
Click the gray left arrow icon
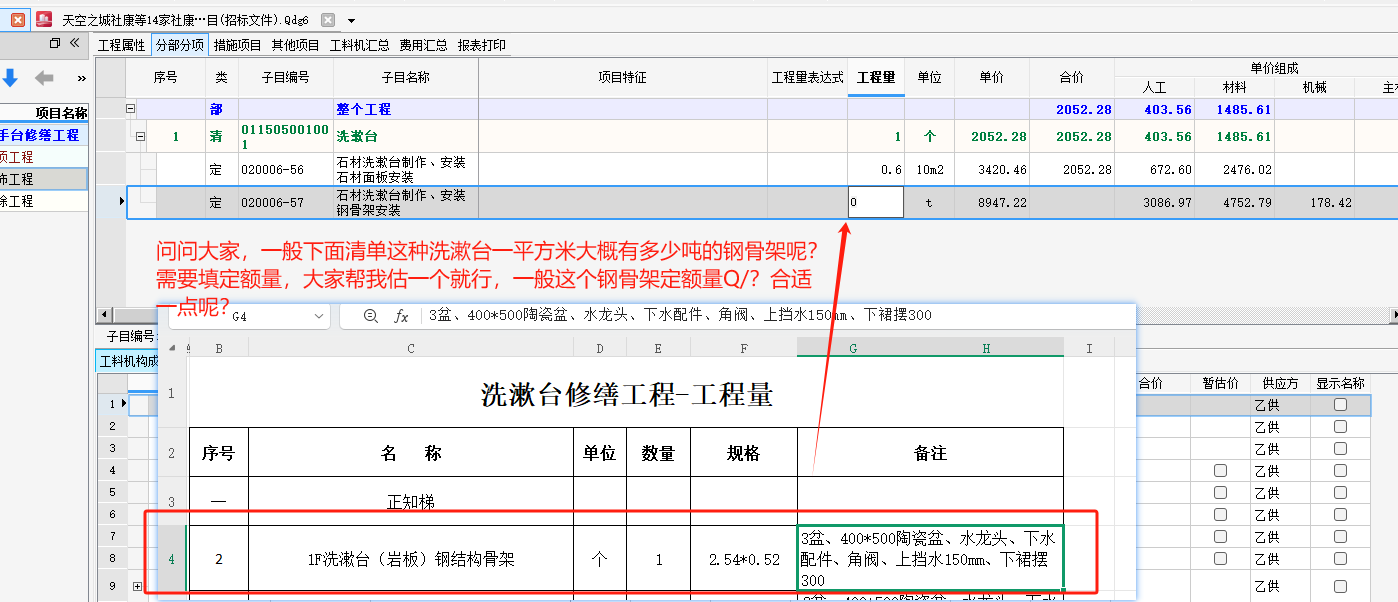pyautogui.click(x=44, y=77)
